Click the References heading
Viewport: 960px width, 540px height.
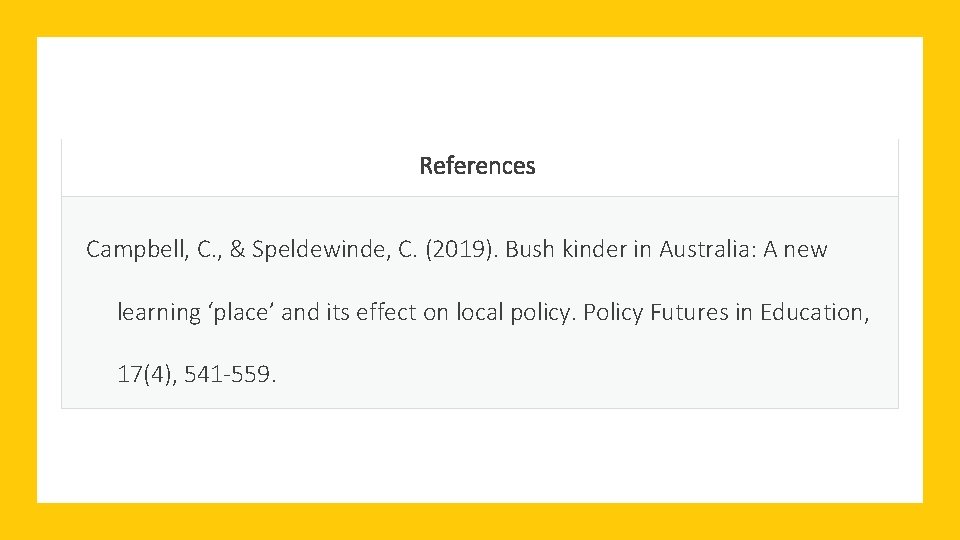point(477,166)
